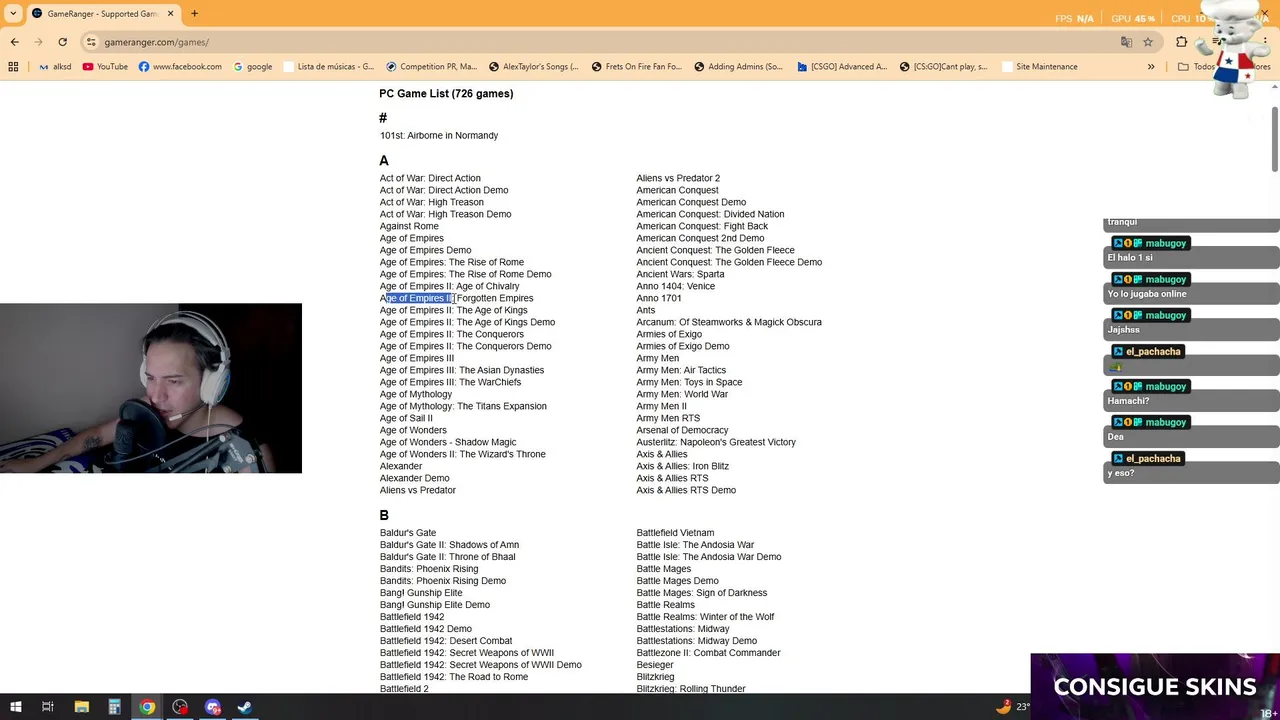Open the Lista de músicas bookmark
This screenshot has width=1280, height=720.
[329, 67]
